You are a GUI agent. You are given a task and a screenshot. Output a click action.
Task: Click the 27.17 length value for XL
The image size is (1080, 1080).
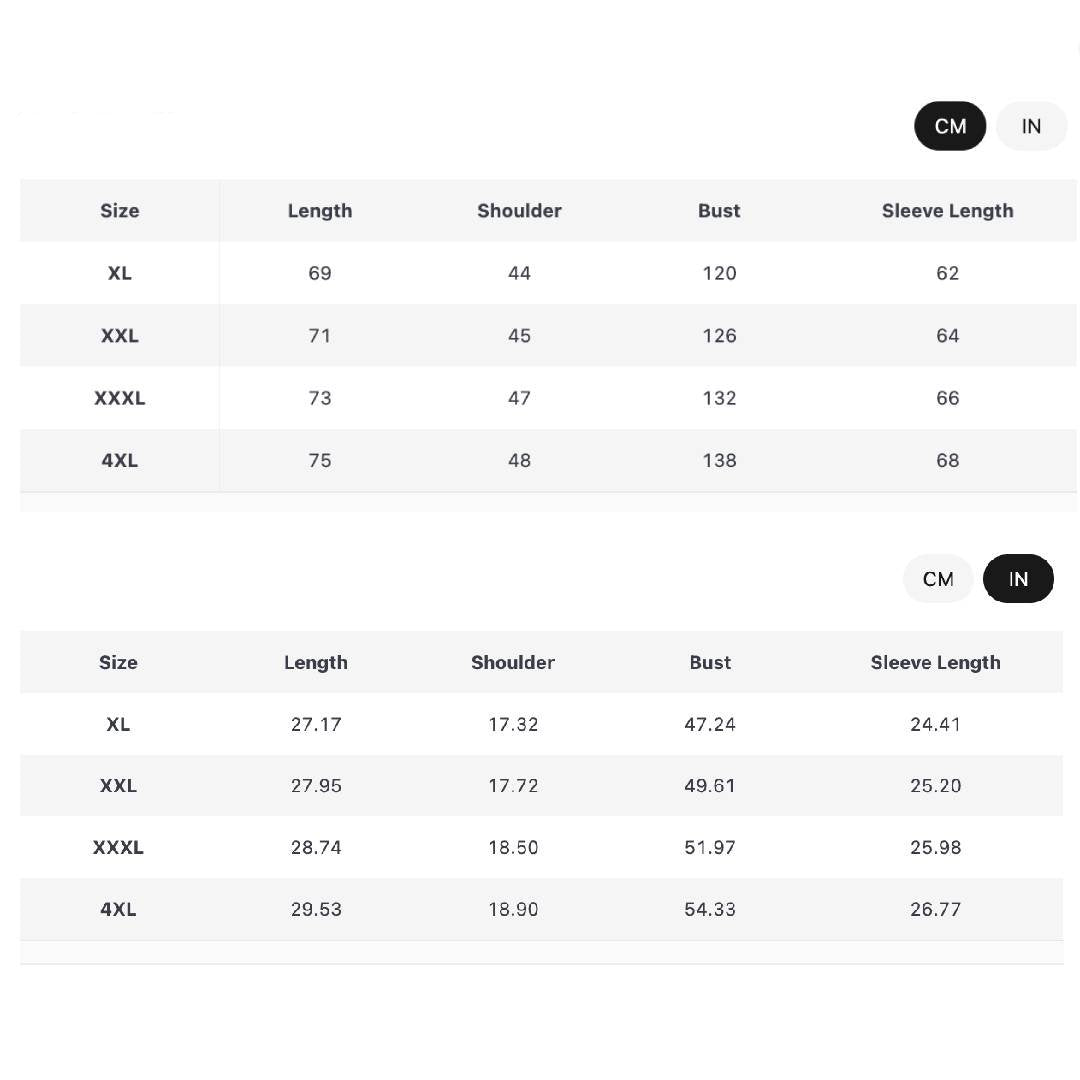[316, 724]
